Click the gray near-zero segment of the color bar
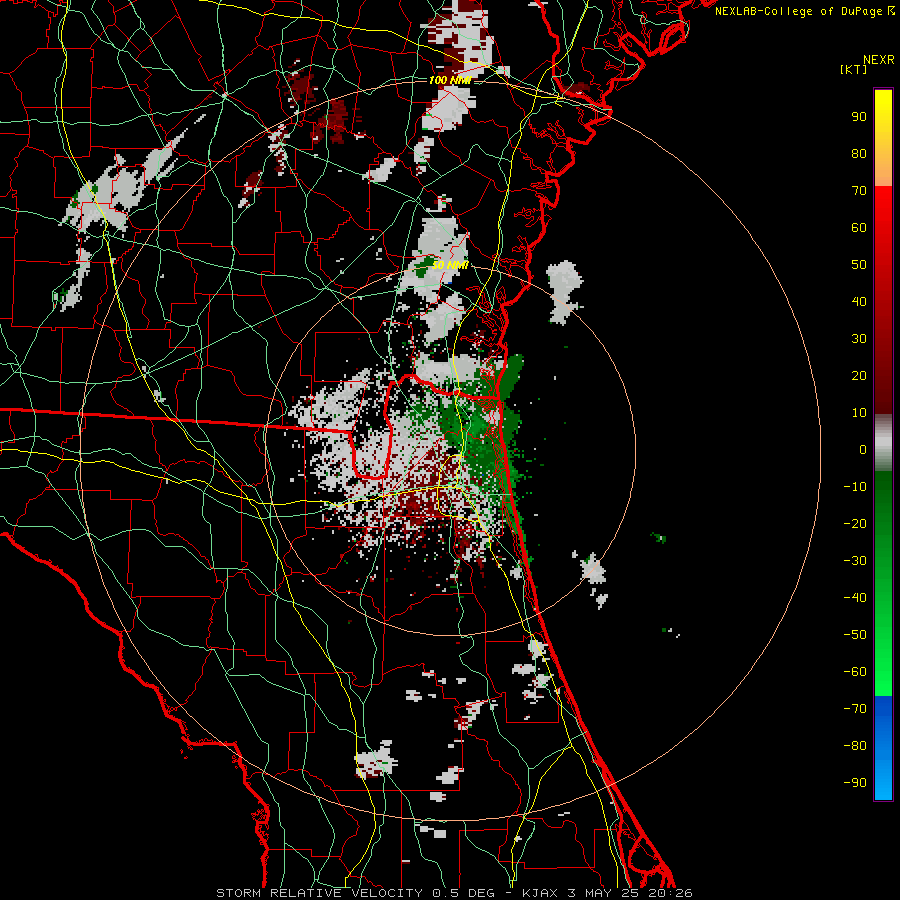Viewport: 900px width, 900px height. [883, 443]
